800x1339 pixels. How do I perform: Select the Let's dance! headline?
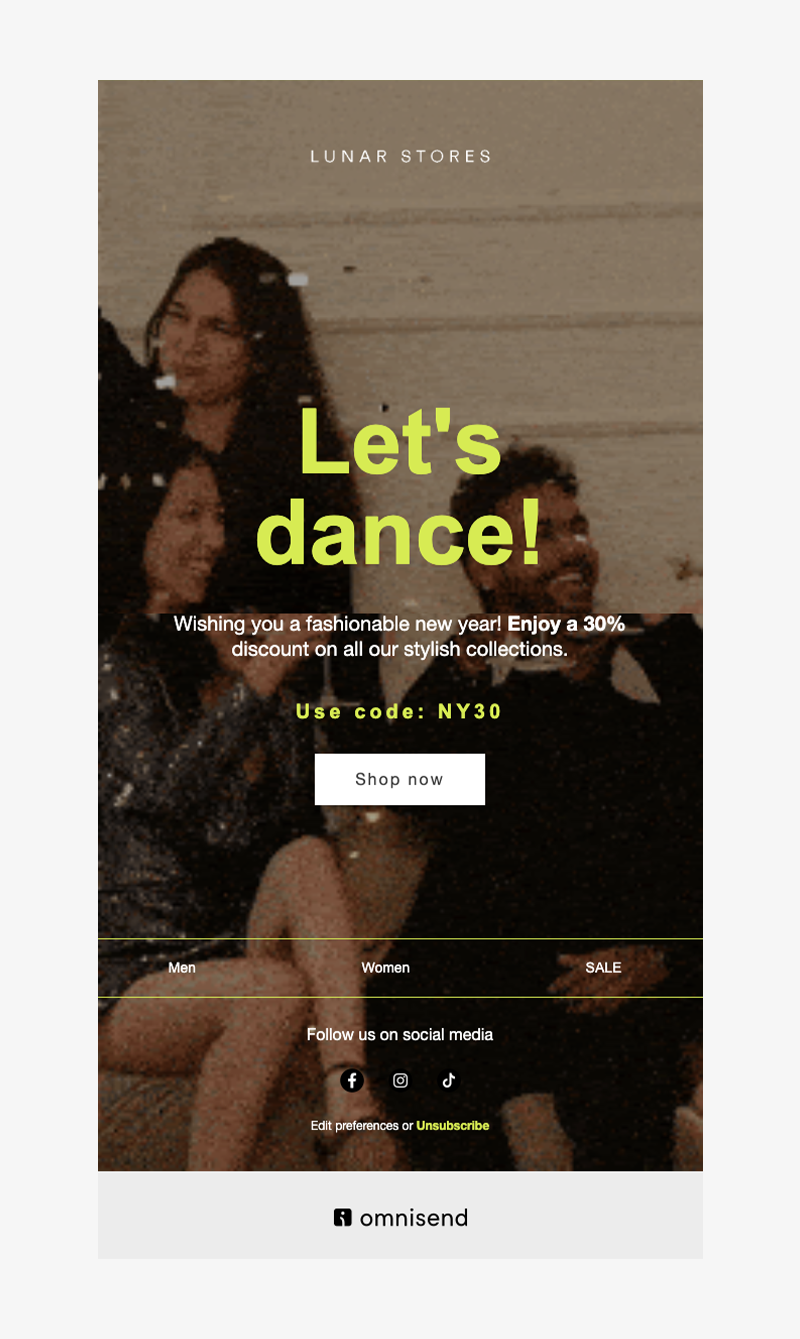(400, 486)
